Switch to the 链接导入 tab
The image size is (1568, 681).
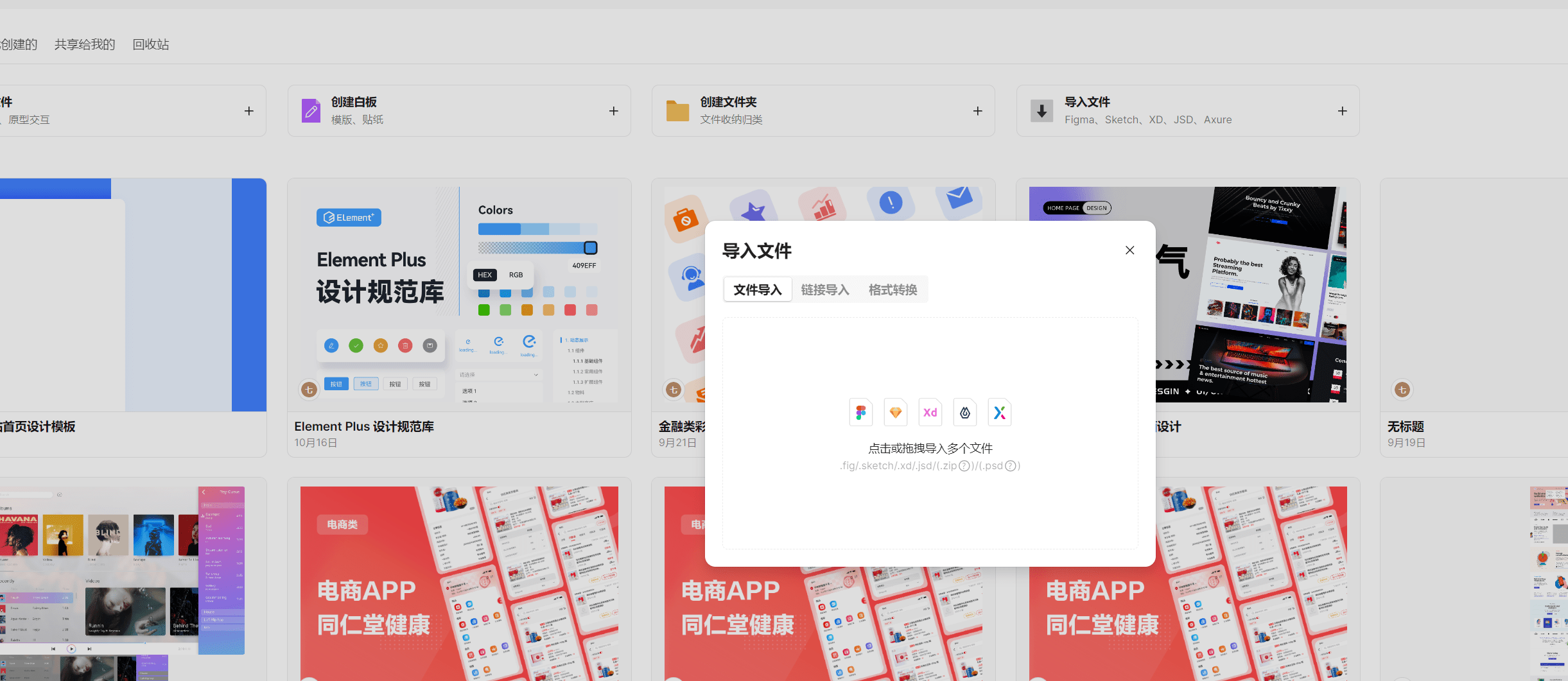coord(825,289)
